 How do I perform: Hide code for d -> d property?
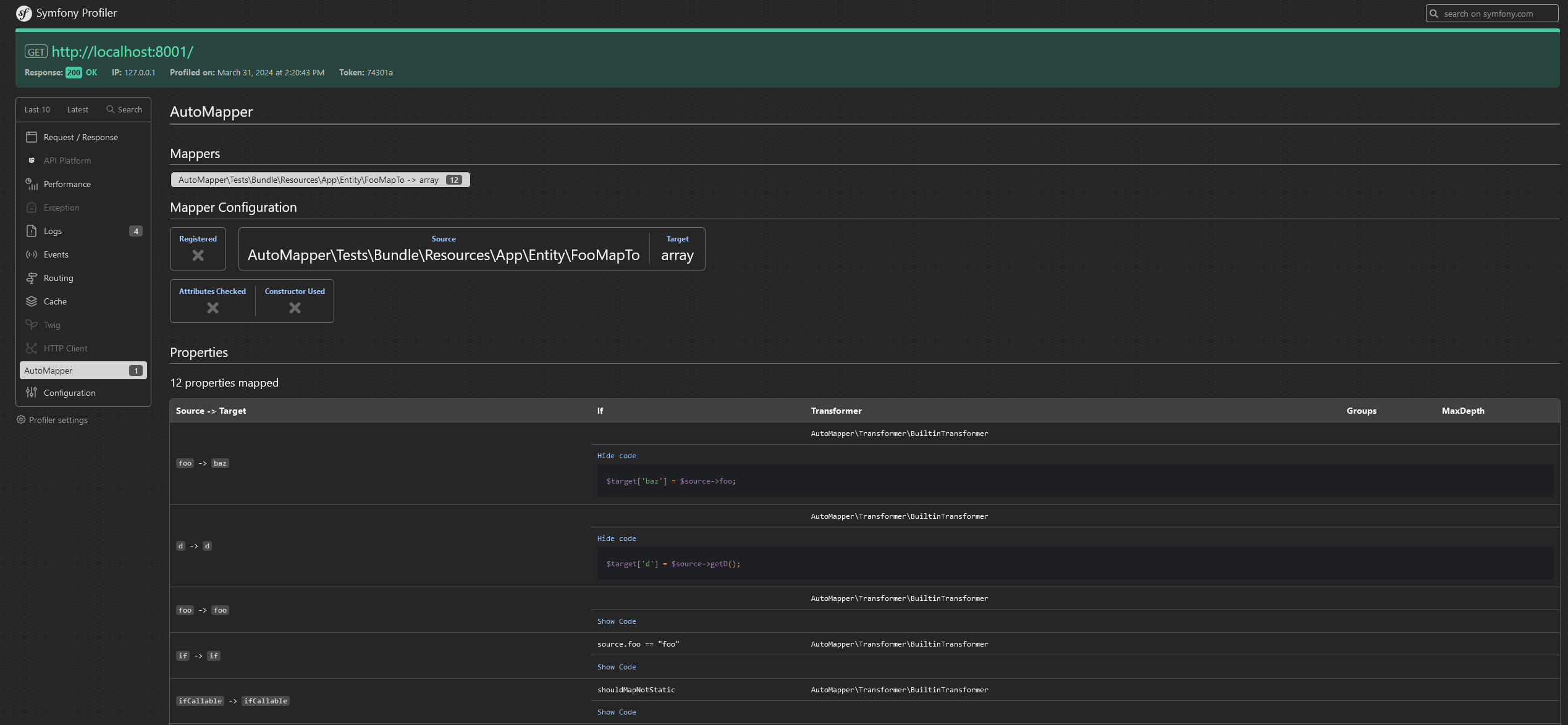616,539
